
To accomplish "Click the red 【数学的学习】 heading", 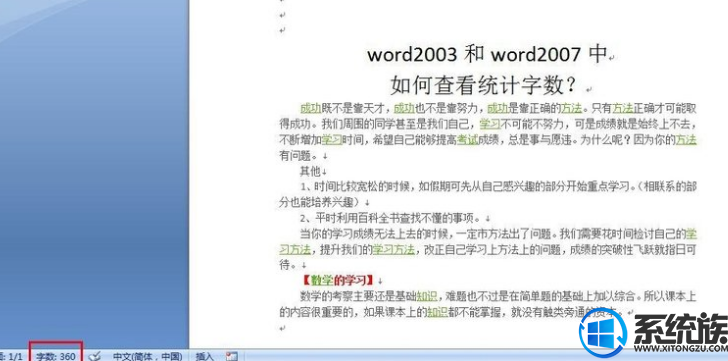I will coord(338,280).
